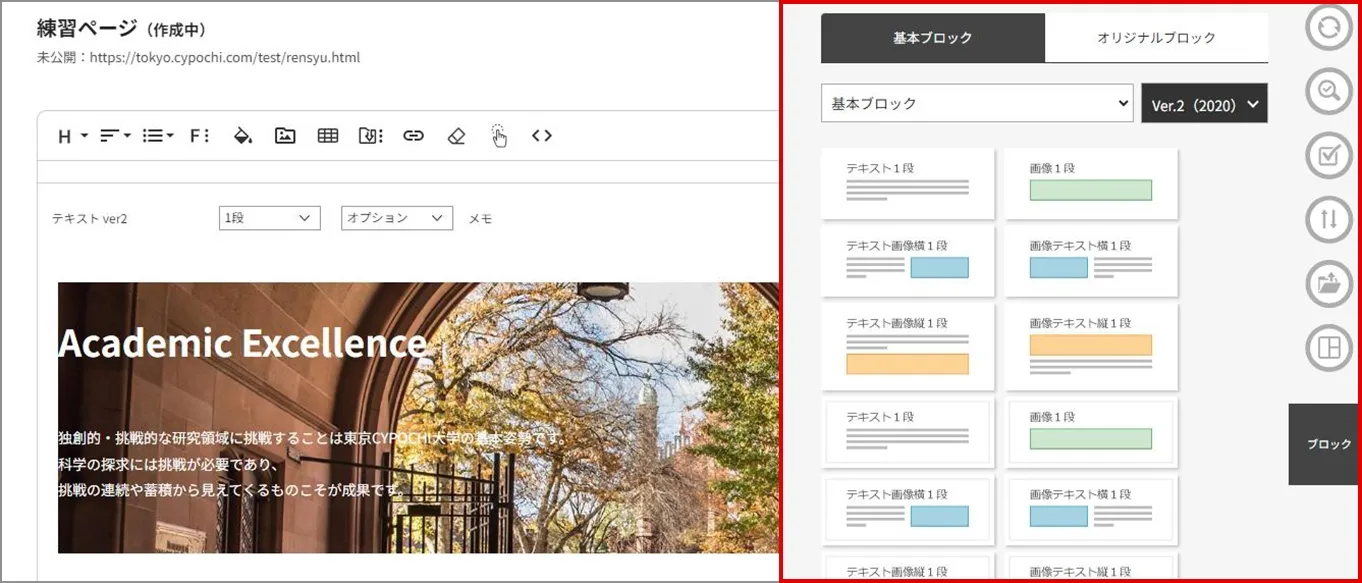Click the pointing hand tap icon
Viewport: 1362px width, 583px height.
(499, 136)
